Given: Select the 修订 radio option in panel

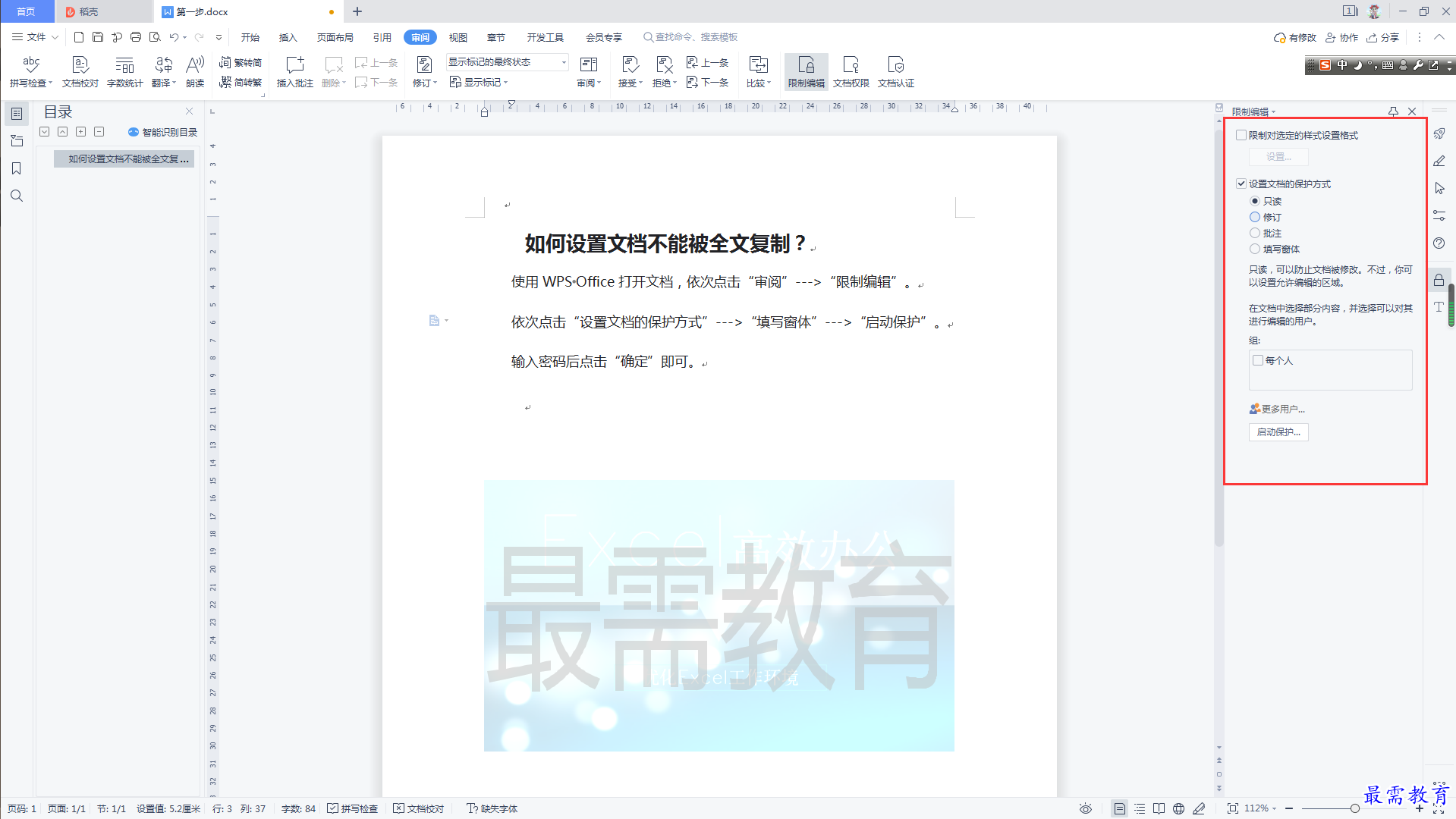Looking at the screenshot, I should point(1255,217).
